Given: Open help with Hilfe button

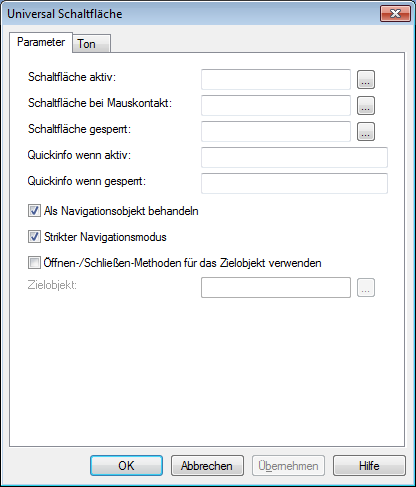Looking at the screenshot, I should tap(369, 465).
